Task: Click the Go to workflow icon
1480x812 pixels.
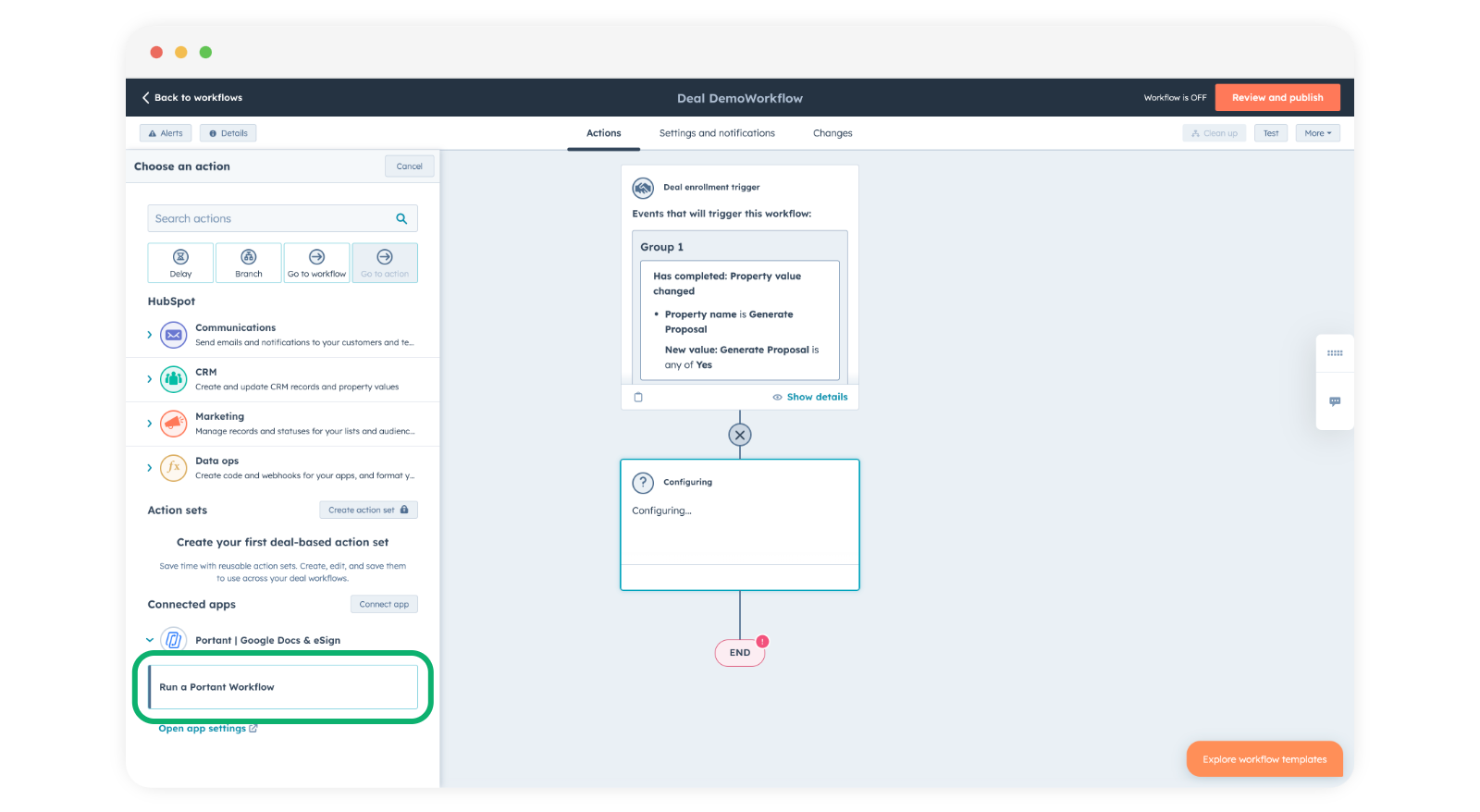Action: coord(316,258)
